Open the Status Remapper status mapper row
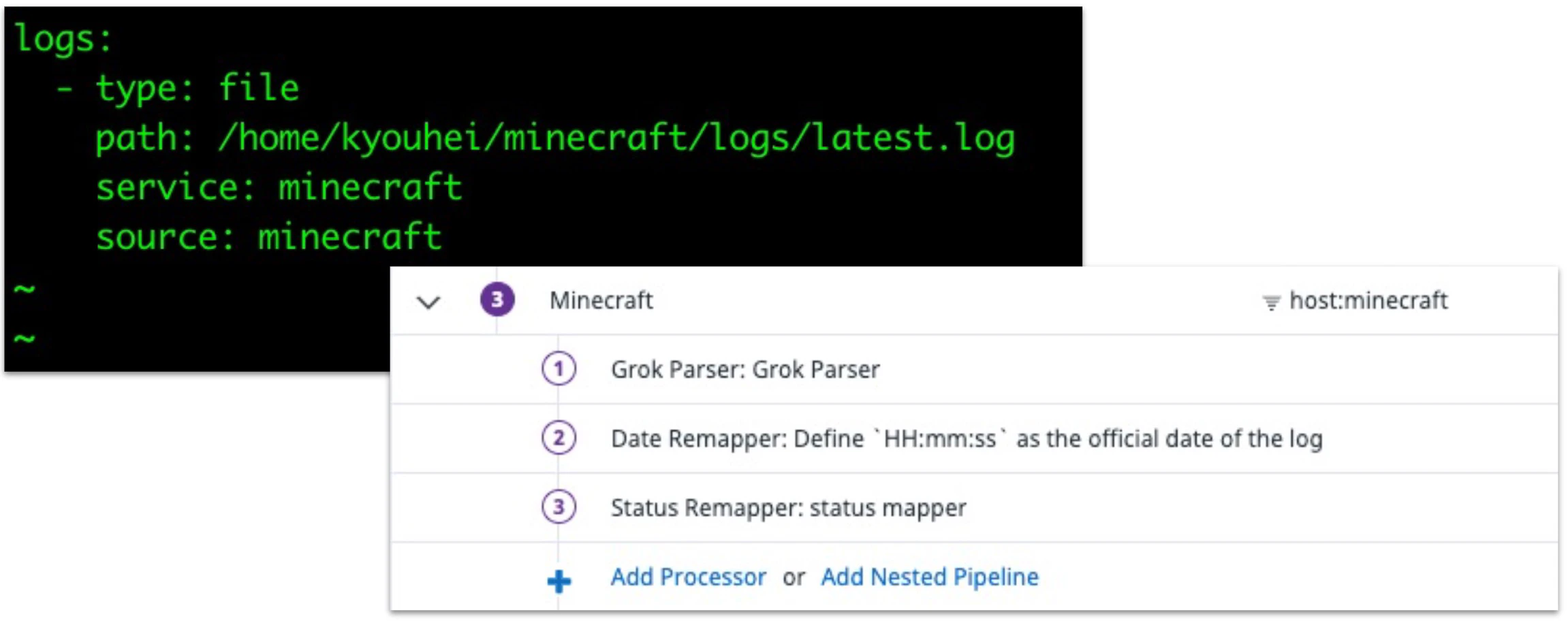Image resolution: width=1568 pixels, height=621 pixels. 974,507
